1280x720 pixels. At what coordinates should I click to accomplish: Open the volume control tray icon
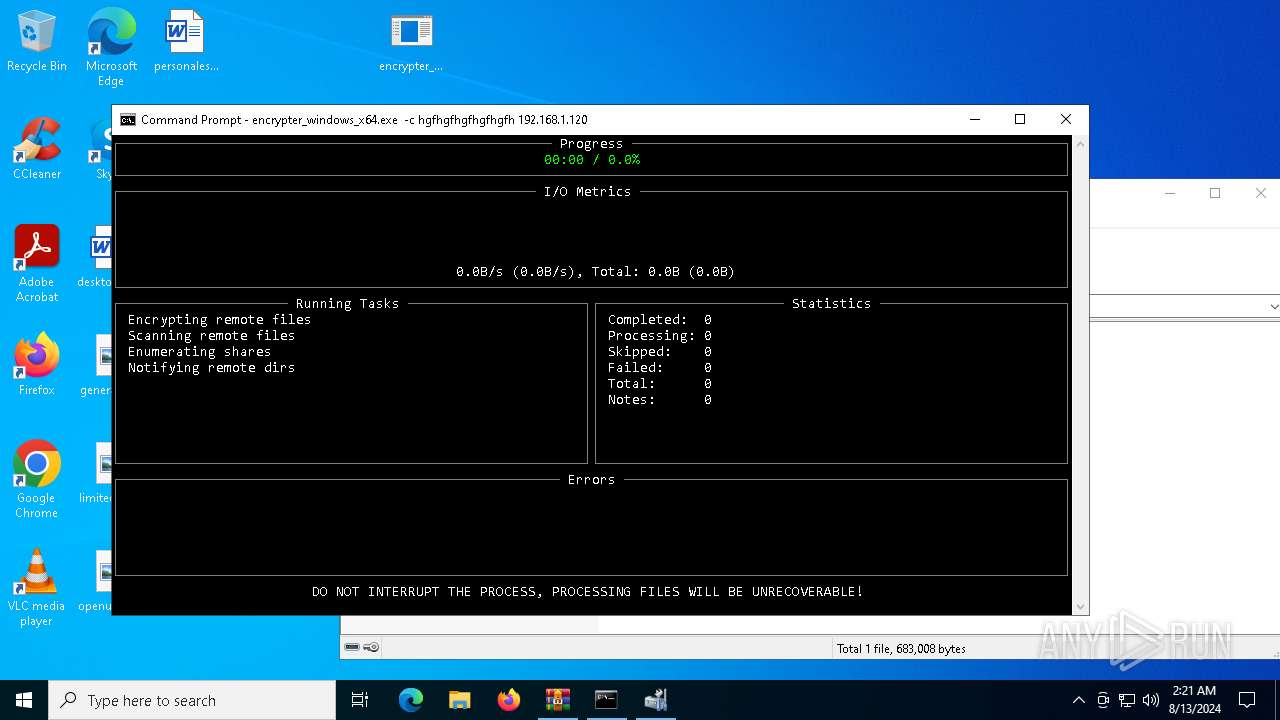pyautogui.click(x=1151, y=700)
